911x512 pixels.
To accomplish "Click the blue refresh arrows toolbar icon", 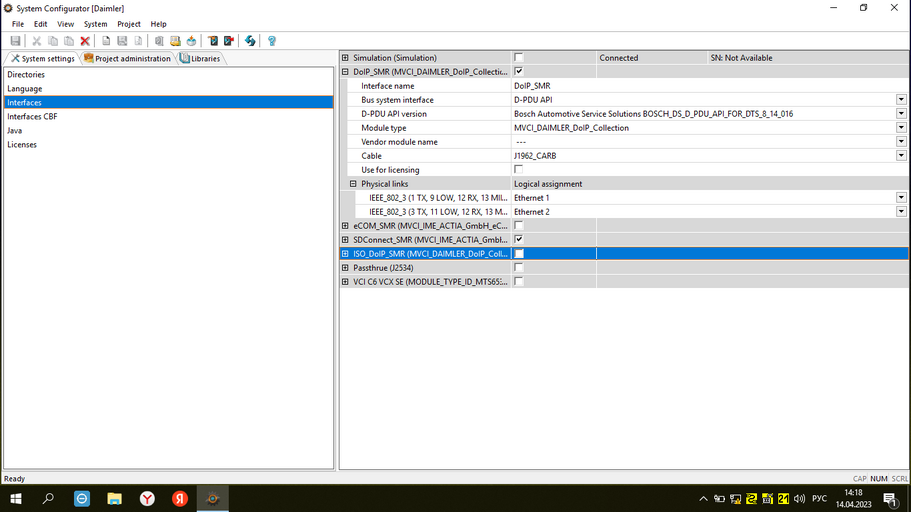I will point(250,41).
